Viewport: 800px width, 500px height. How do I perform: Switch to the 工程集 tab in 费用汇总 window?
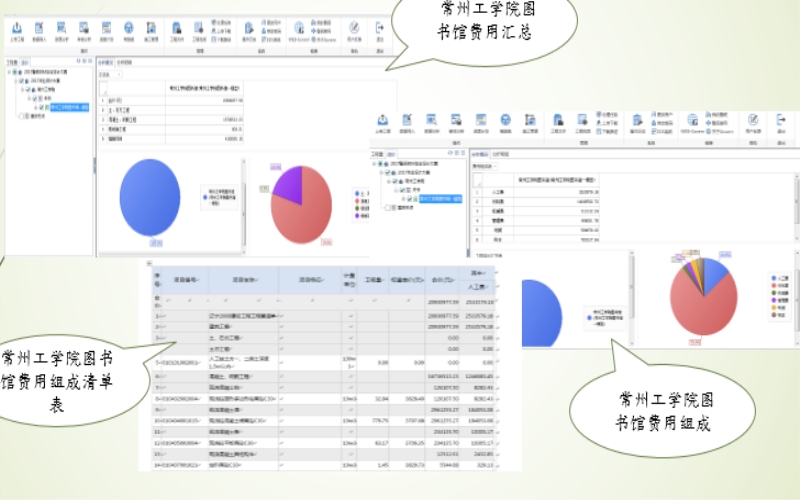[12, 62]
